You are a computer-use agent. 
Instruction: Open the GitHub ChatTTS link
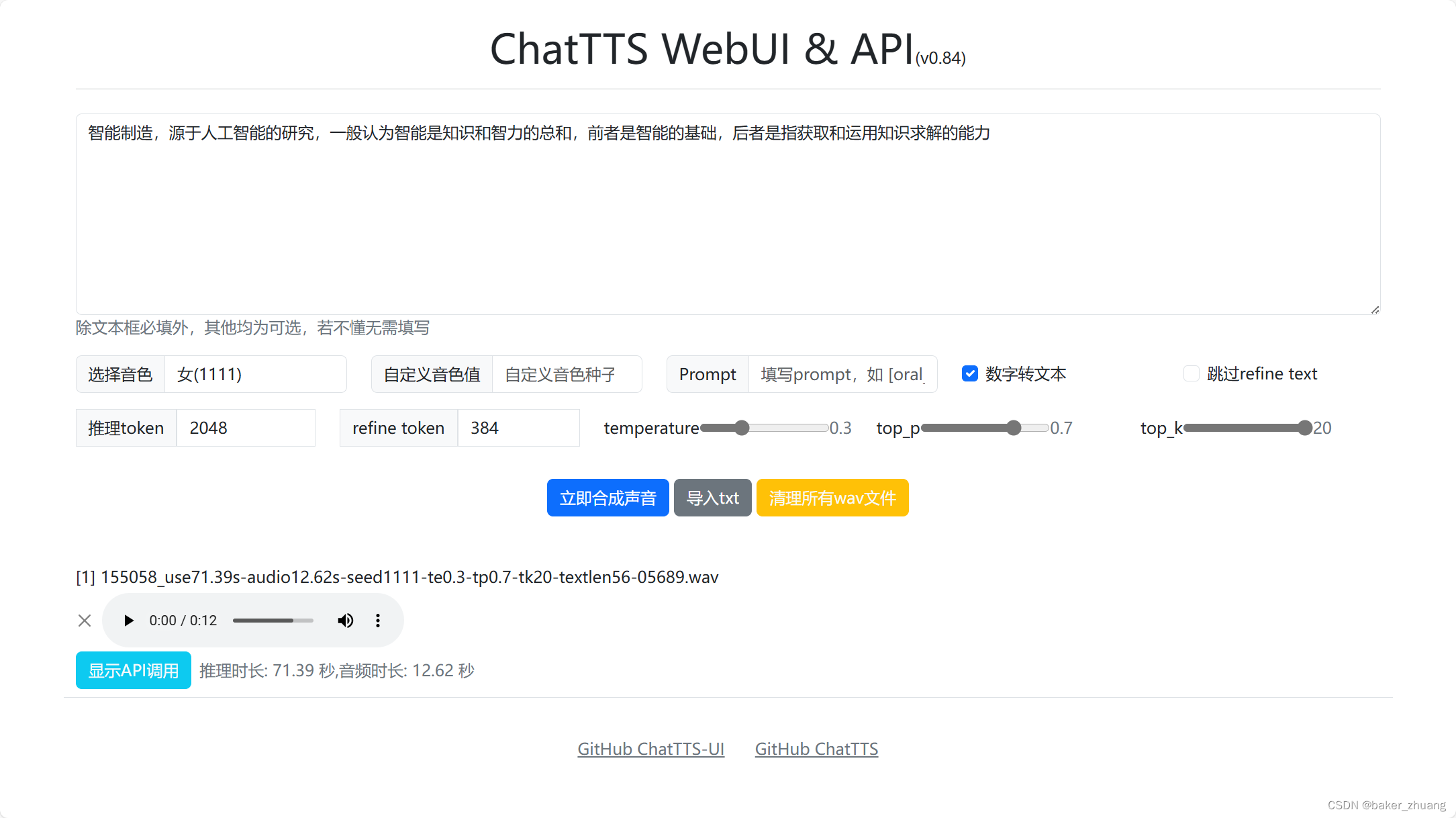pos(816,748)
